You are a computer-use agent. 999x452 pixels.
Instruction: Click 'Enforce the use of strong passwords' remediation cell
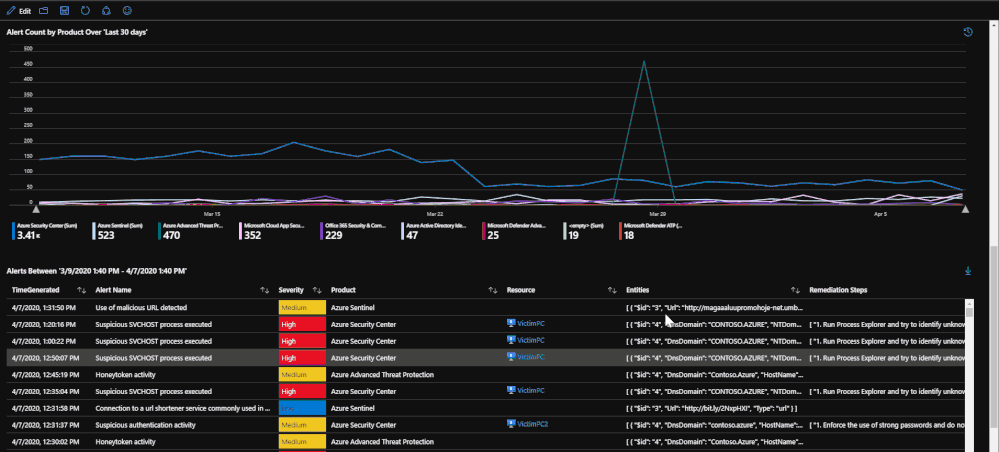pyautogui.click(x=887, y=425)
